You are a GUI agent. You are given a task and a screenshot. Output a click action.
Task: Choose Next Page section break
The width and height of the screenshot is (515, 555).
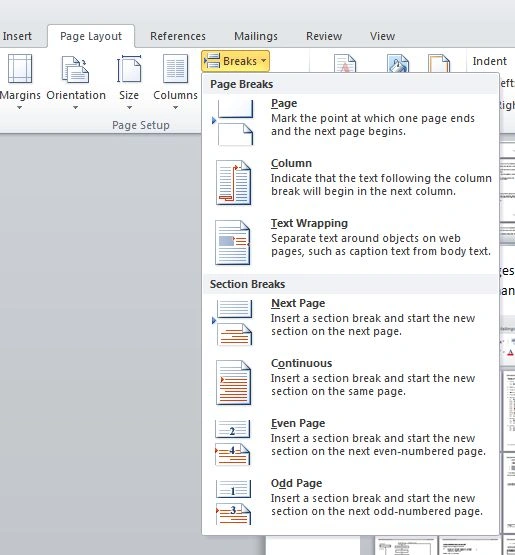point(350,322)
